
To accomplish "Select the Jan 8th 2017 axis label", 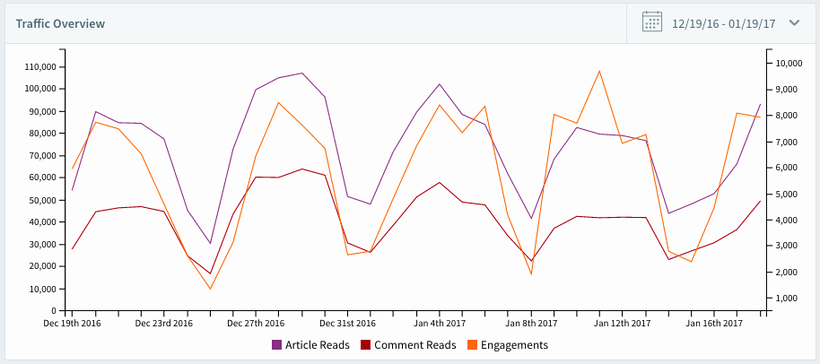I will (531, 323).
